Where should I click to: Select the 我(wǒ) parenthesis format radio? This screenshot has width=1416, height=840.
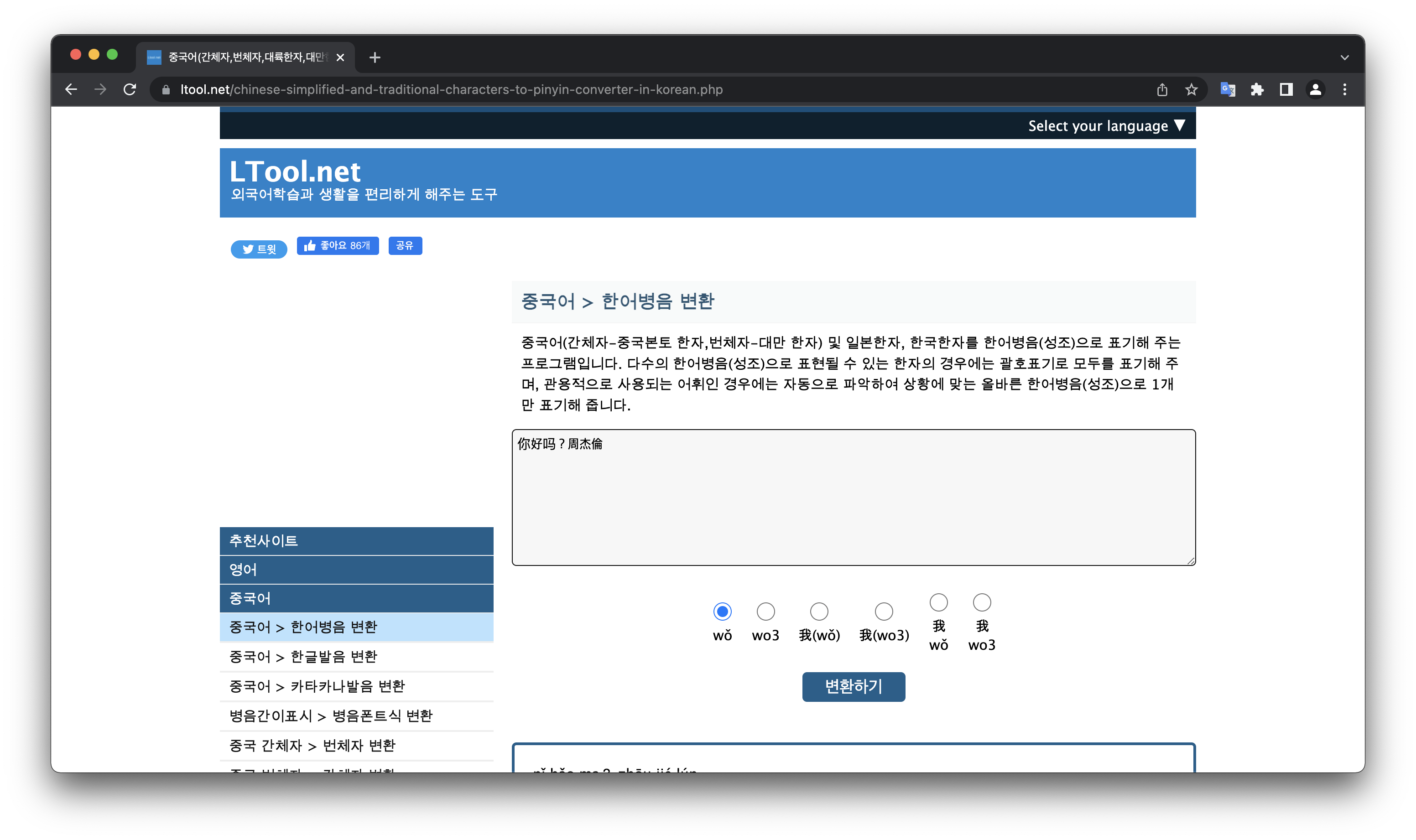(x=819, y=612)
